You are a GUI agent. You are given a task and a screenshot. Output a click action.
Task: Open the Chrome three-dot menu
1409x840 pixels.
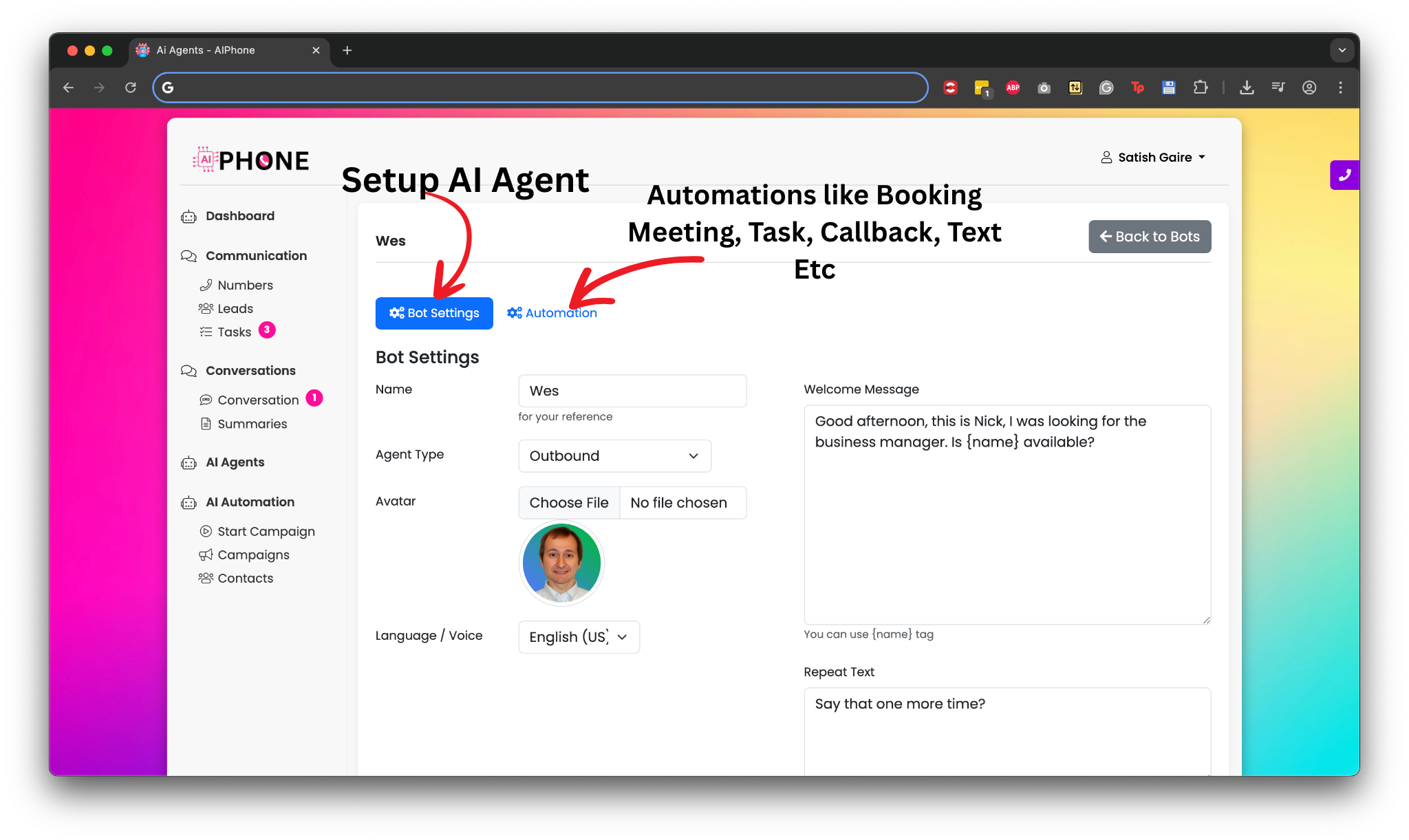(x=1340, y=87)
